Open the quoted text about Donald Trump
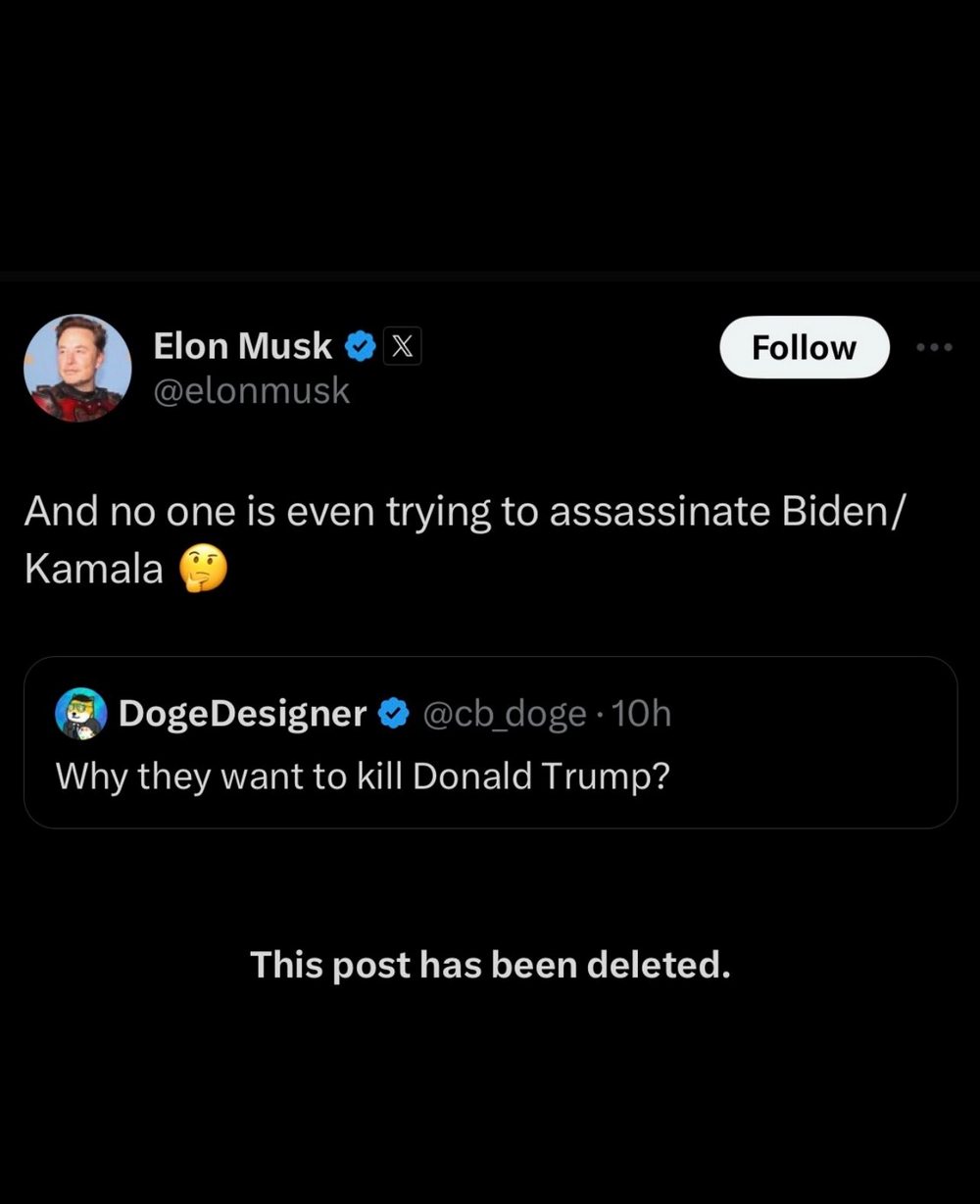The width and height of the screenshot is (980, 1204). (363, 776)
